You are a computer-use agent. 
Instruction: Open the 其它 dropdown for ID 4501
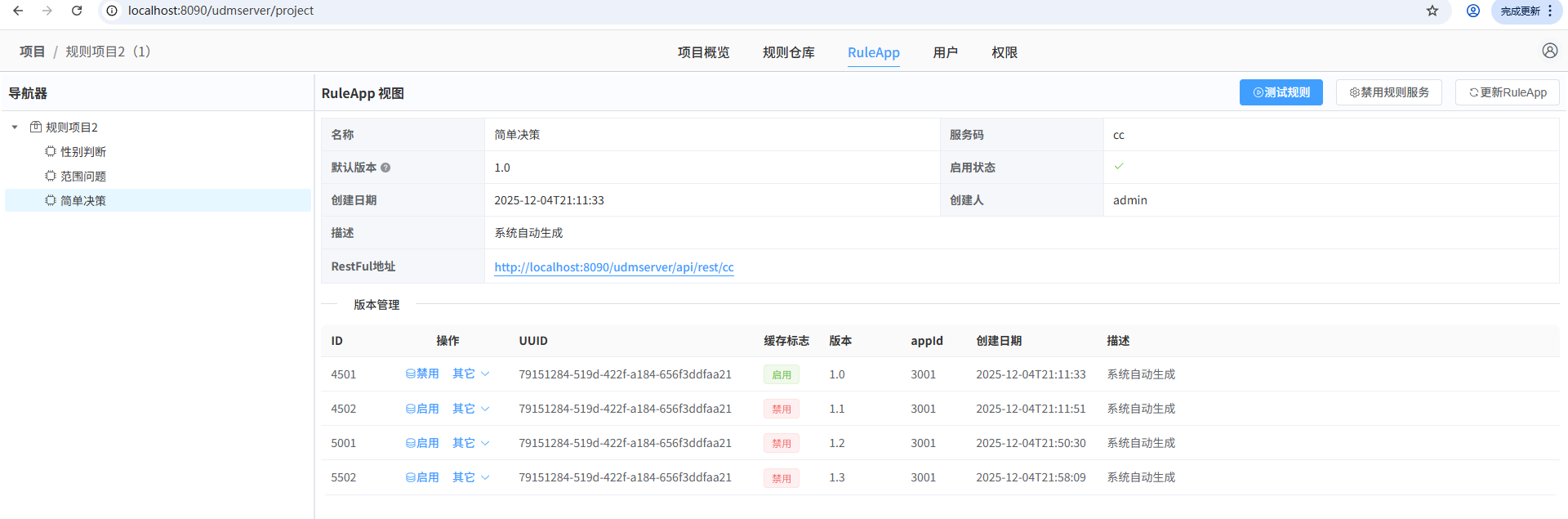[x=470, y=374]
